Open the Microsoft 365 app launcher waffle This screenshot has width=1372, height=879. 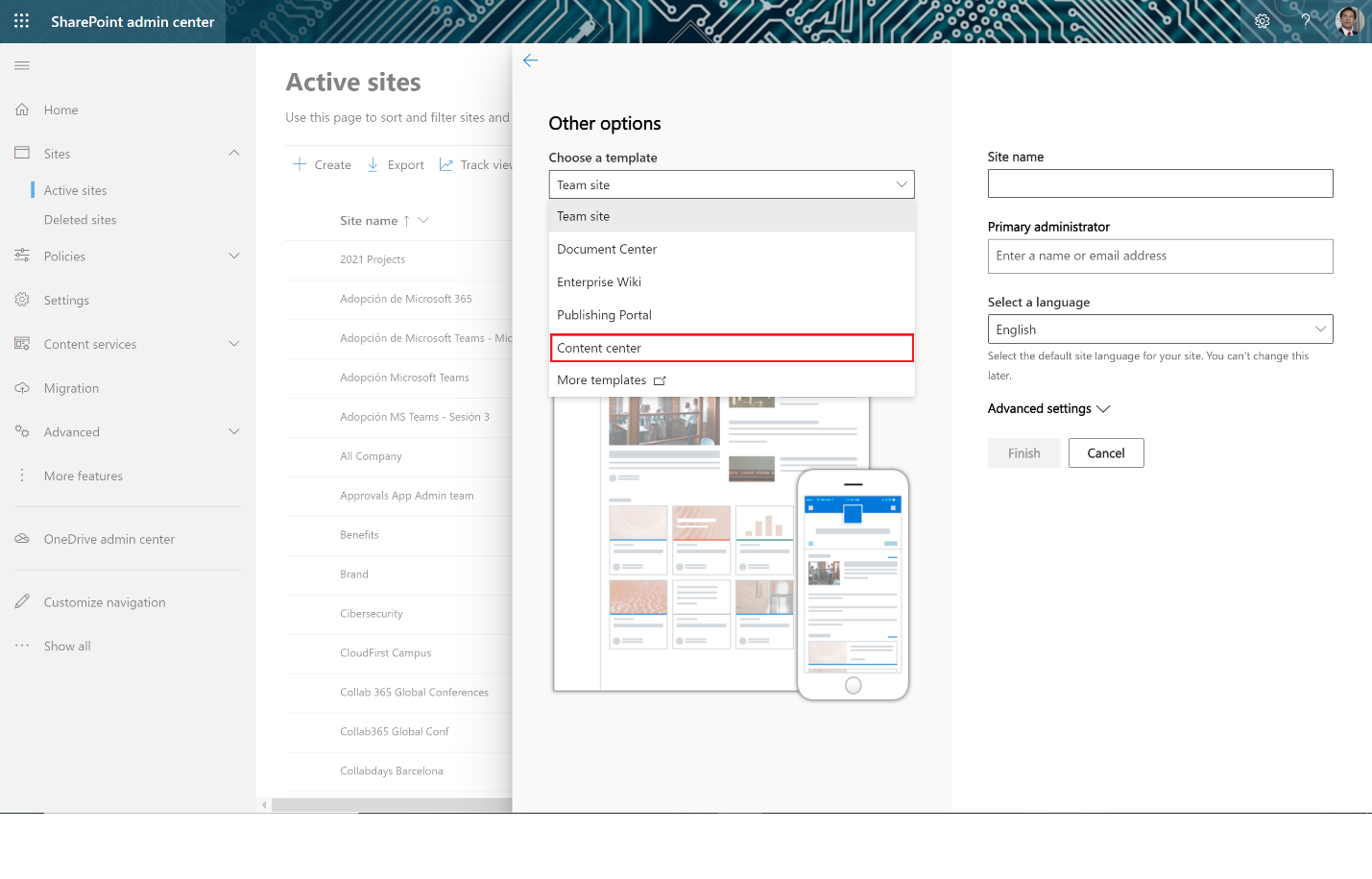(21, 20)
